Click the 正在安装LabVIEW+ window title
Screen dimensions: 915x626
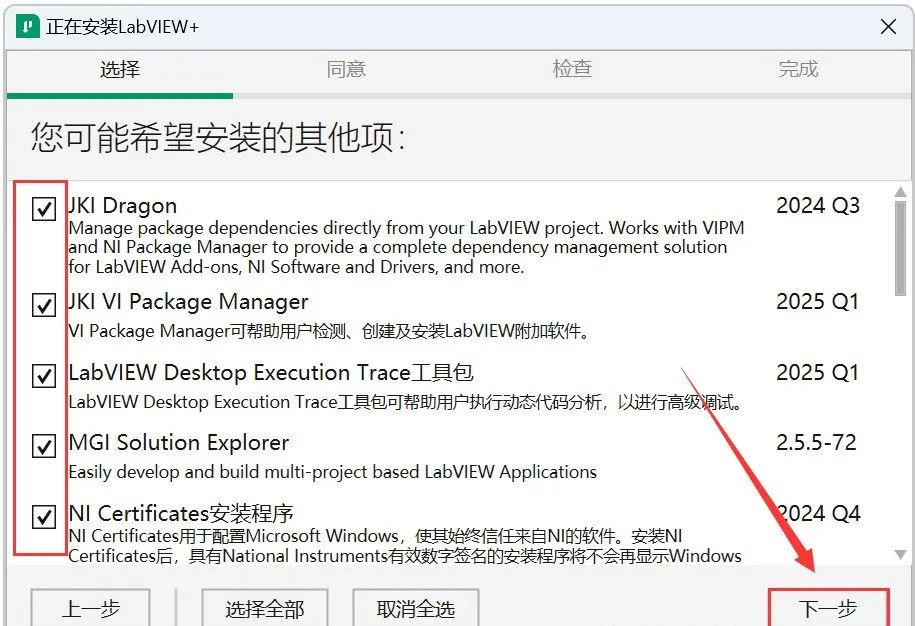point(123,27)
